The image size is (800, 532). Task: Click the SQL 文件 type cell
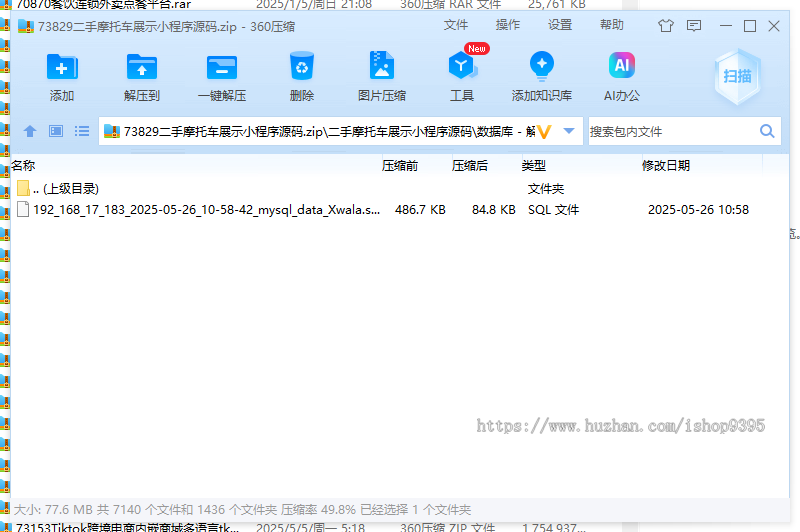553,210
